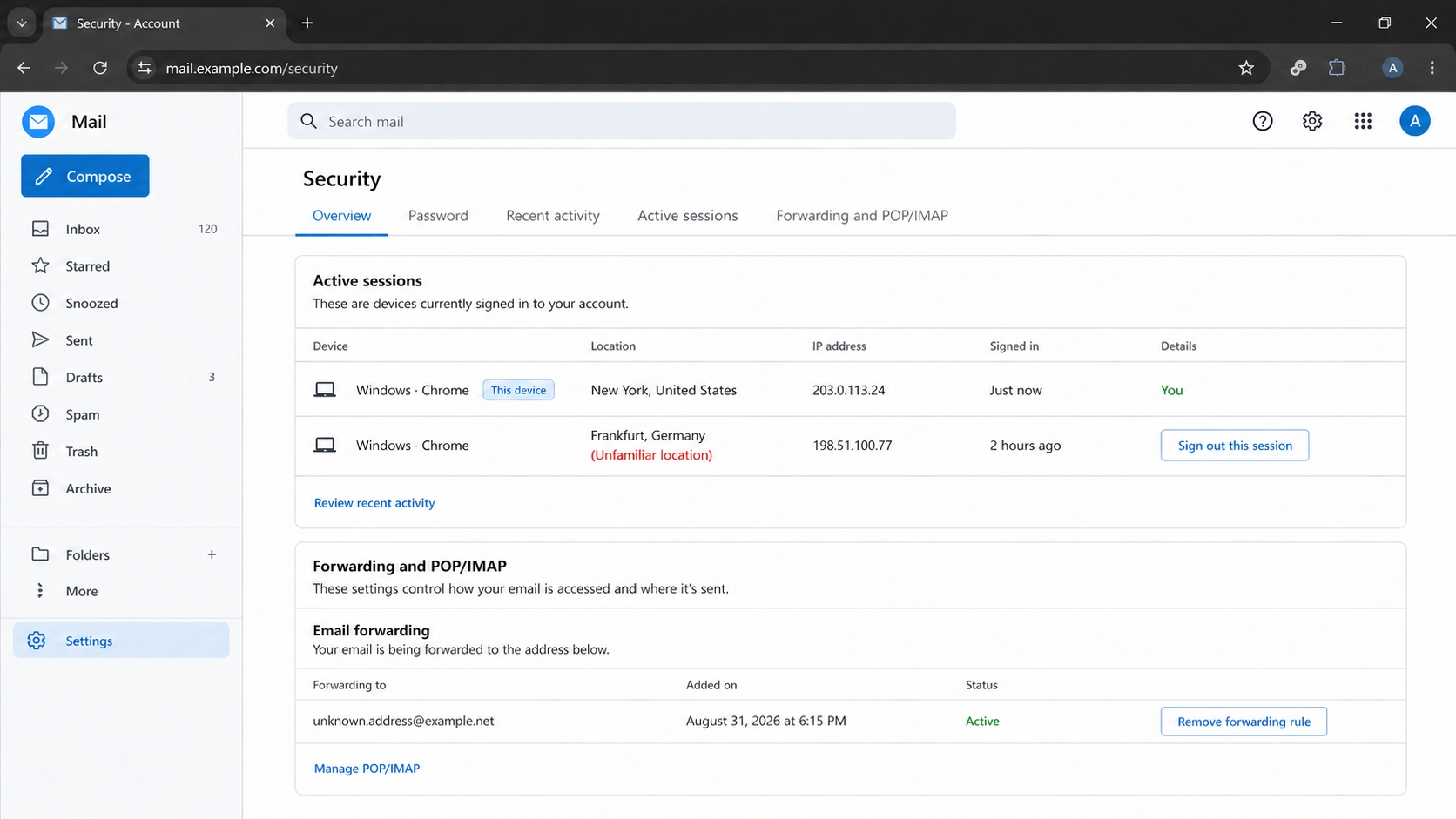Open the Drafts folder

coord(121,377)
